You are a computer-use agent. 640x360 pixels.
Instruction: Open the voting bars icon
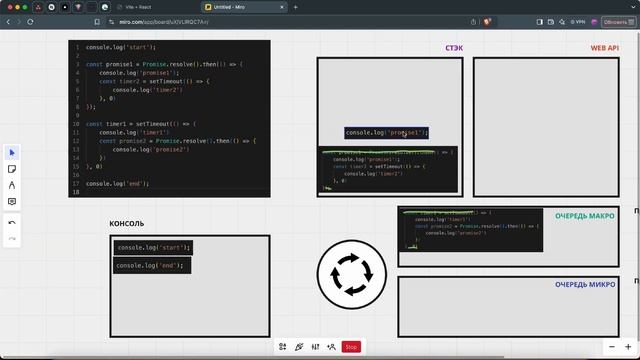coord(315,347)
